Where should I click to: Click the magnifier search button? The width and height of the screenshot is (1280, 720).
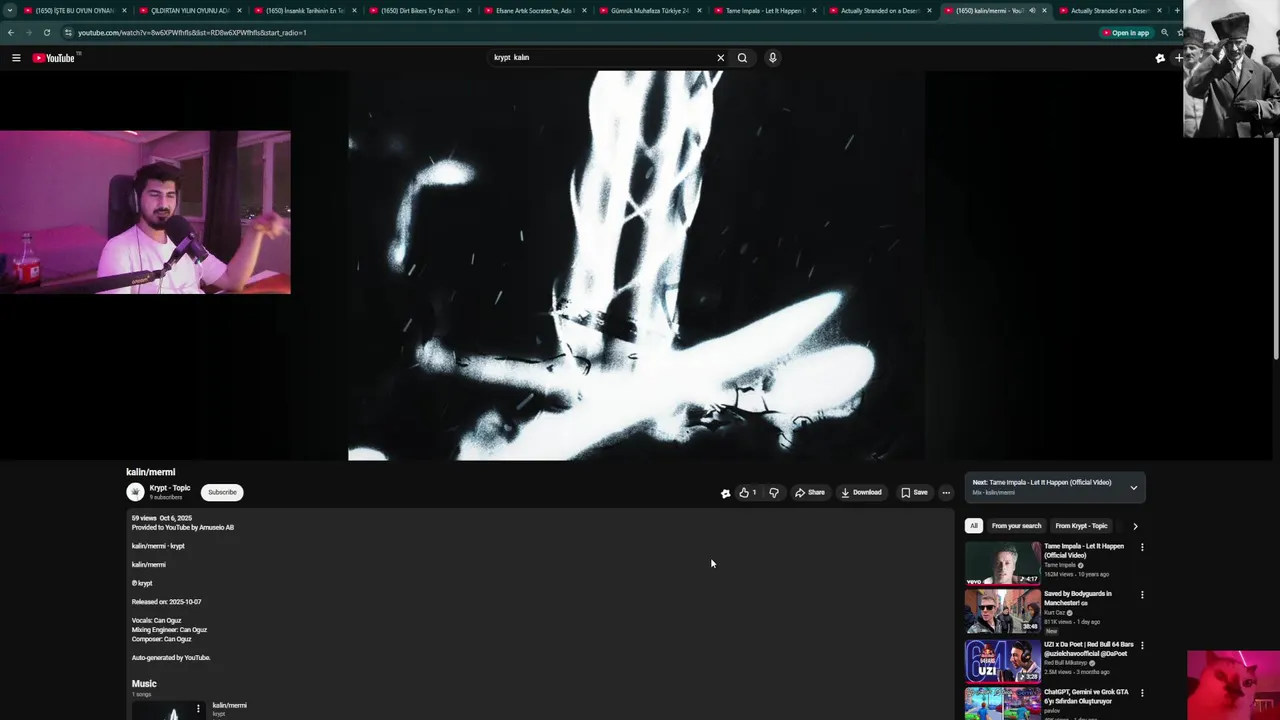(742, 58)
